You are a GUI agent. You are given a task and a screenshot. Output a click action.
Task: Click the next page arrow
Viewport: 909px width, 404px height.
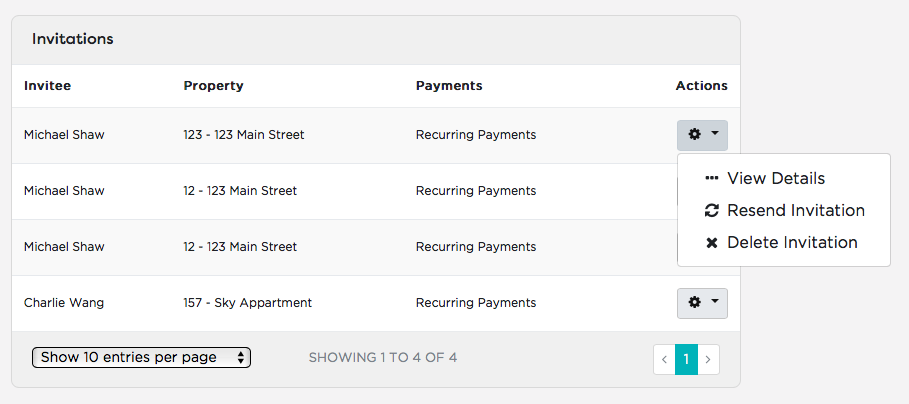708,359
